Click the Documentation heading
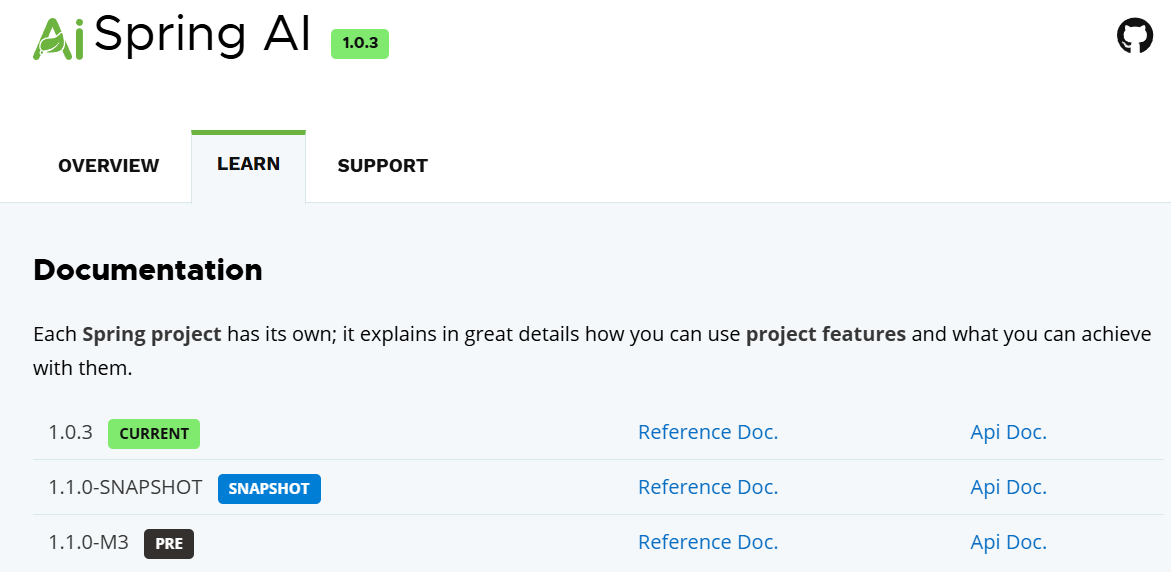The height and width of the screenshot is (572, 1171). [x=148, y=270]
